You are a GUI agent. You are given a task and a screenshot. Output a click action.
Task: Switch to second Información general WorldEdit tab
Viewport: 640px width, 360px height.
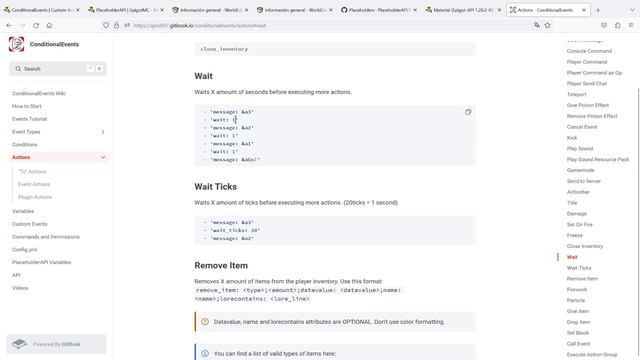click(x=294, y=10)
